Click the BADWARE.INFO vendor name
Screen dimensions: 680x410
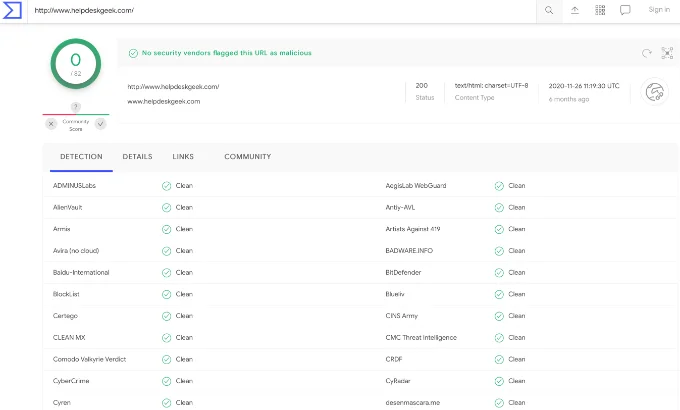[x=409, y=251]
